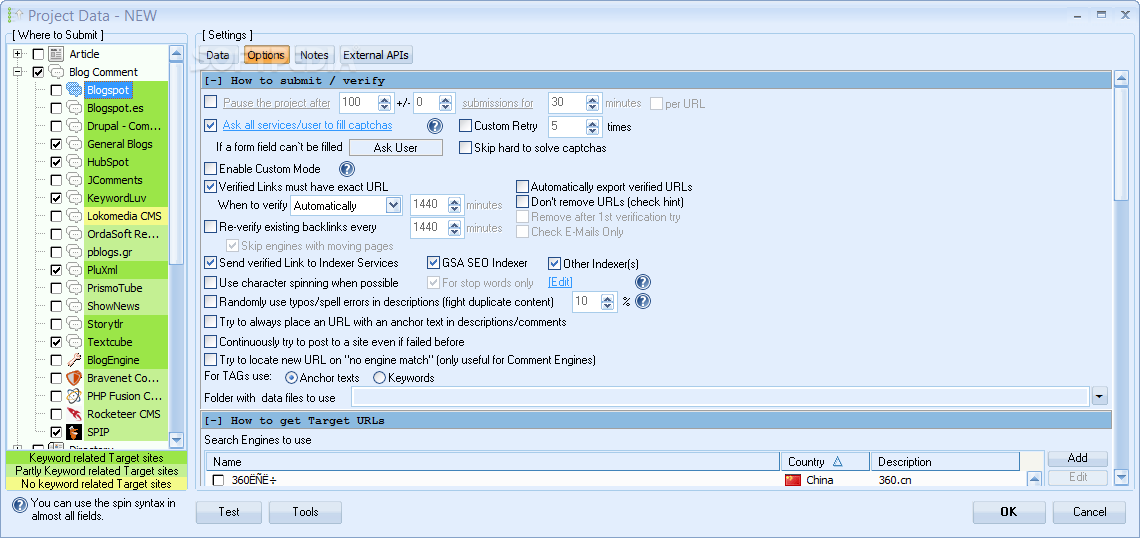The image size is (1140, 538).
Task: Expand the Article tree node
Action: click(18, 54)
